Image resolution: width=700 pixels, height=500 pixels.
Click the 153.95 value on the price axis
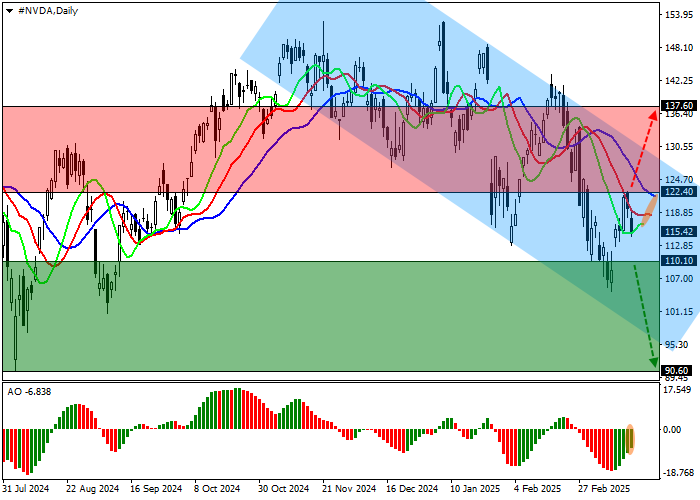click(678, 16)
